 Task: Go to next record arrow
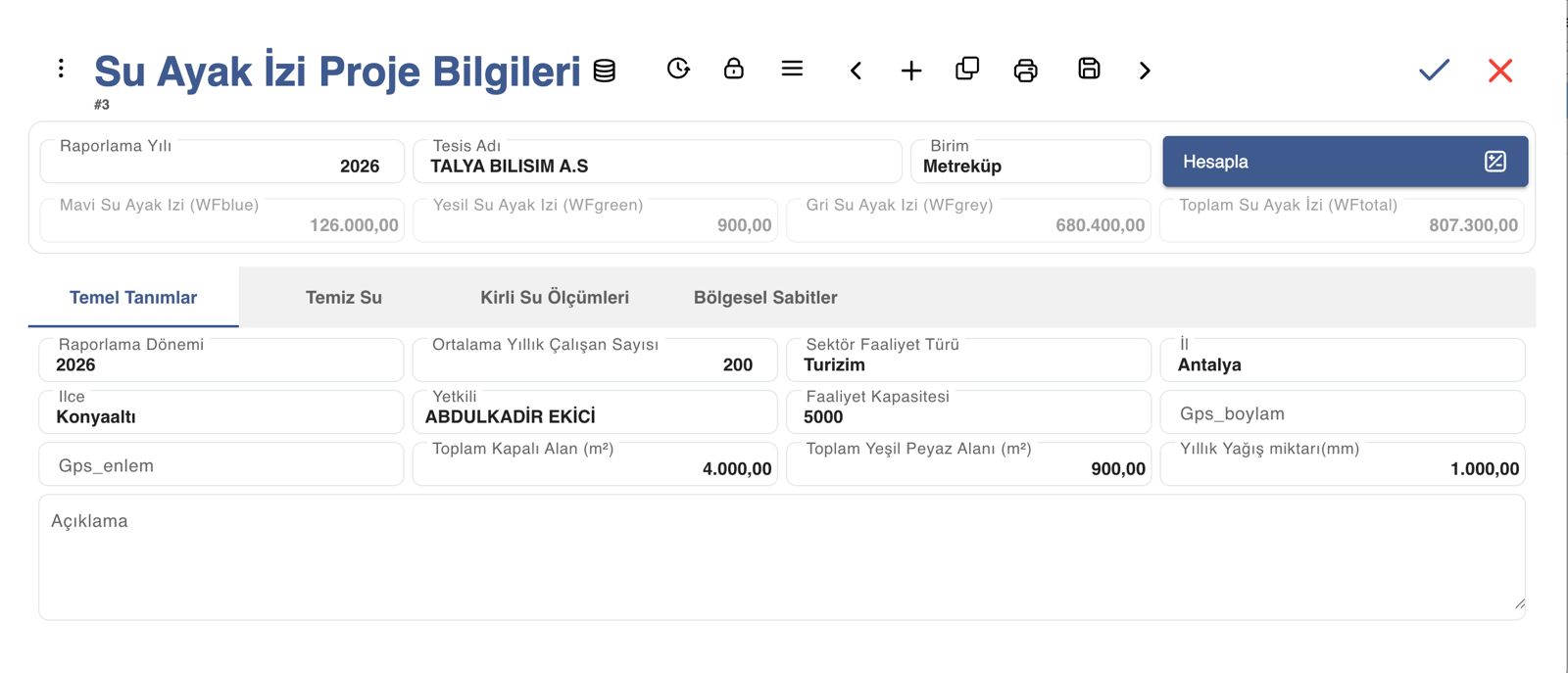click(1145, 71)
